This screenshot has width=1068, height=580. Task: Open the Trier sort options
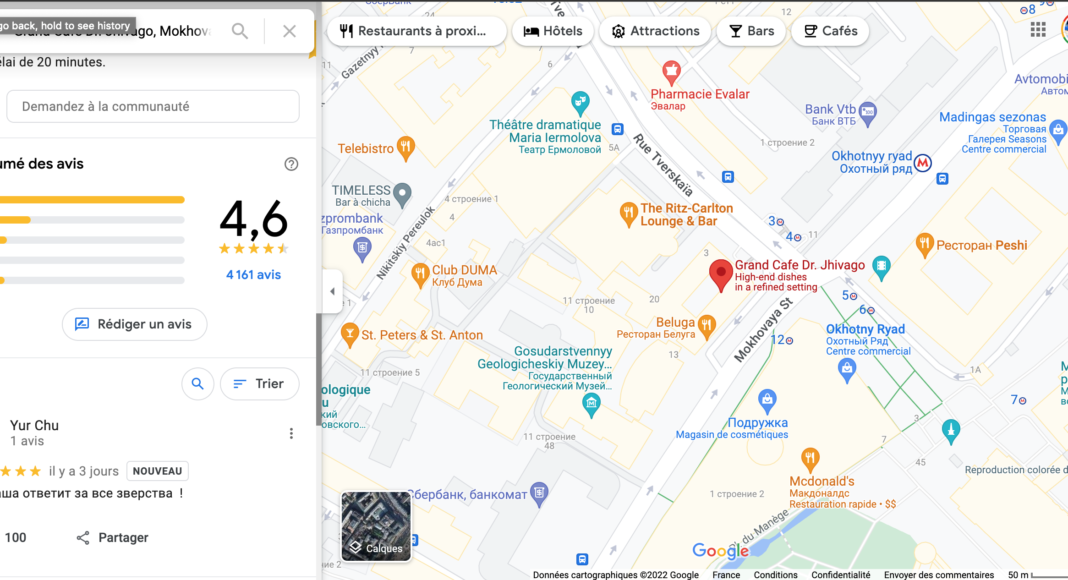260,384
